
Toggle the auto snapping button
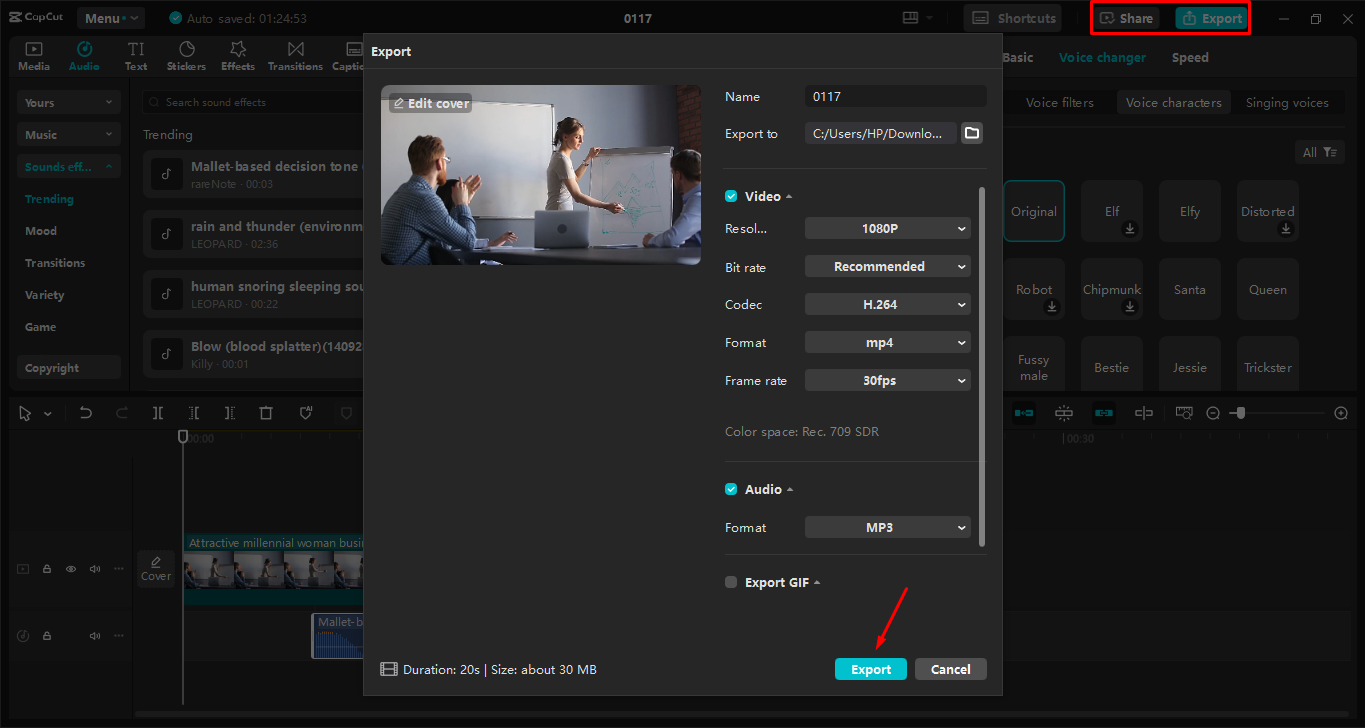[1063, 413]
